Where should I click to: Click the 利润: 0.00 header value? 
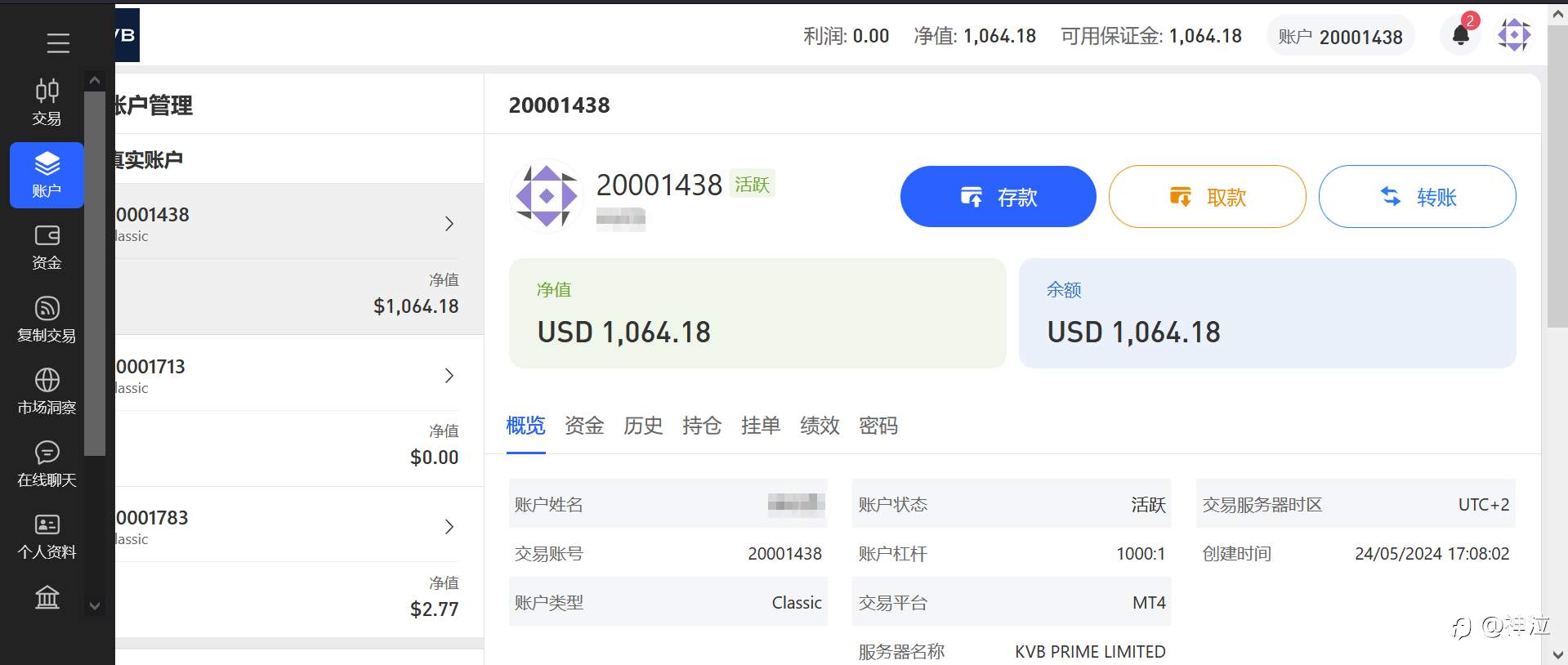click(x=846, y=36)
